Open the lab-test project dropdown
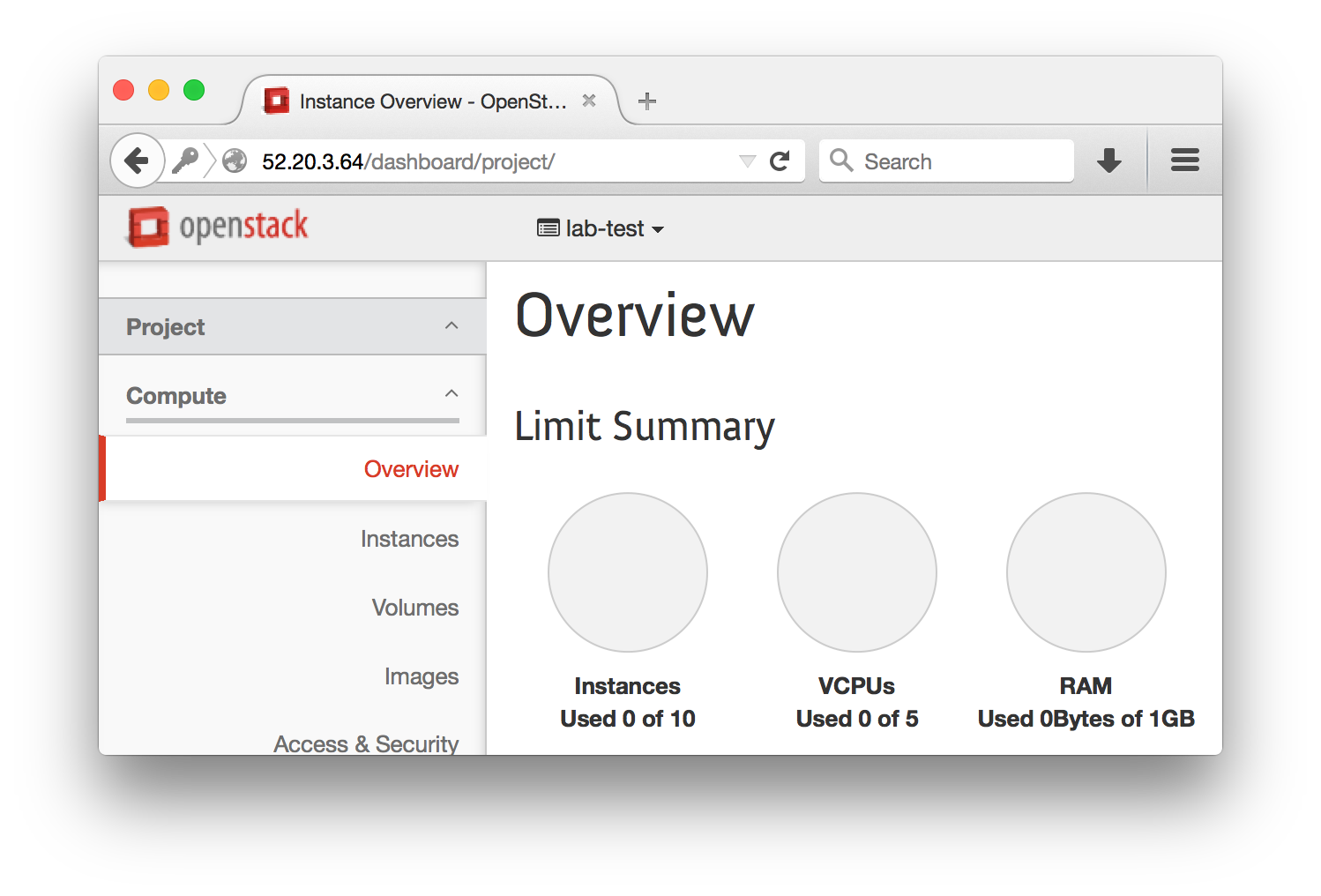1321x896 pixels. 601,228
